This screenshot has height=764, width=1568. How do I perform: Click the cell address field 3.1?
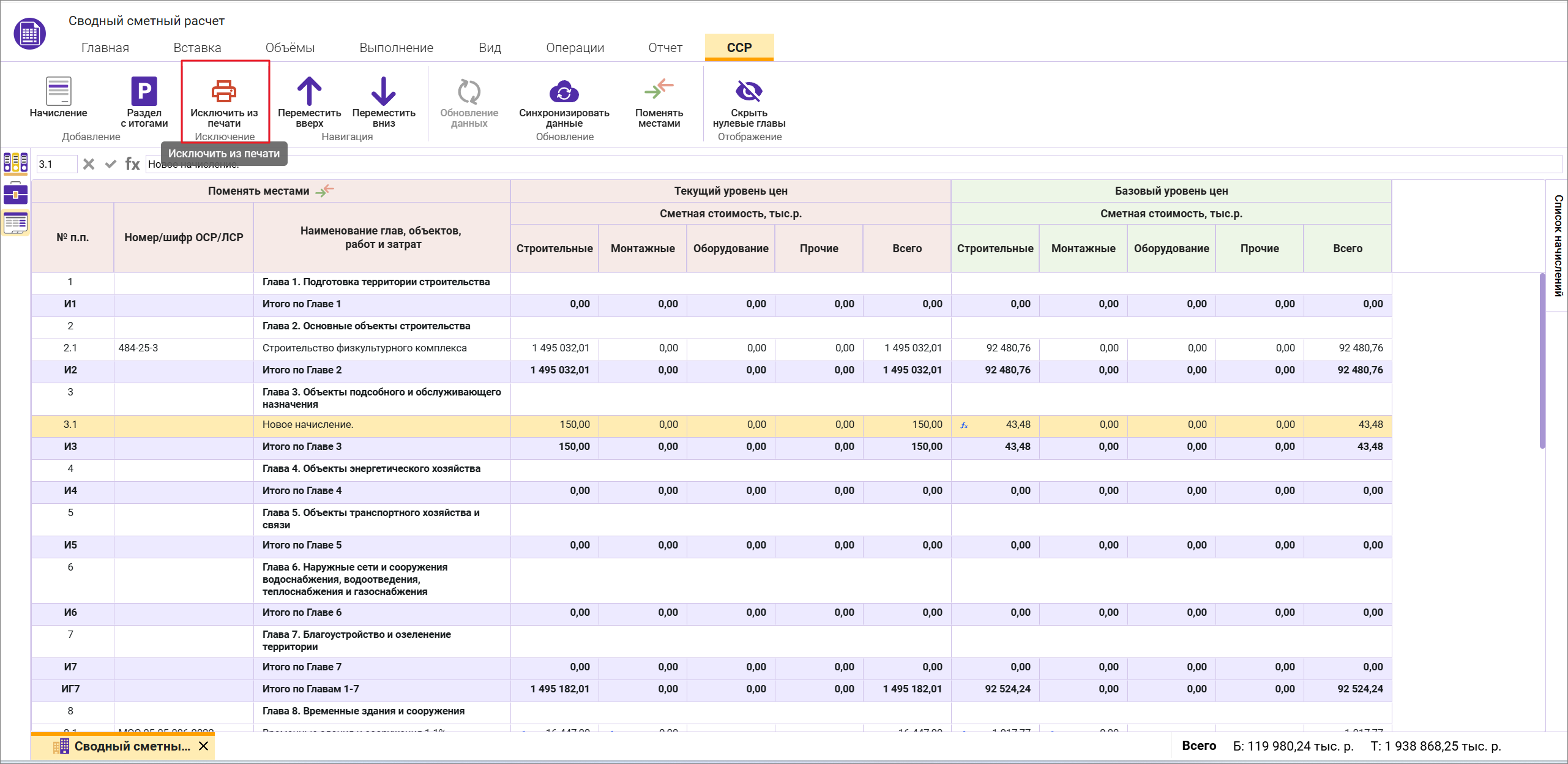click(56, 164)
